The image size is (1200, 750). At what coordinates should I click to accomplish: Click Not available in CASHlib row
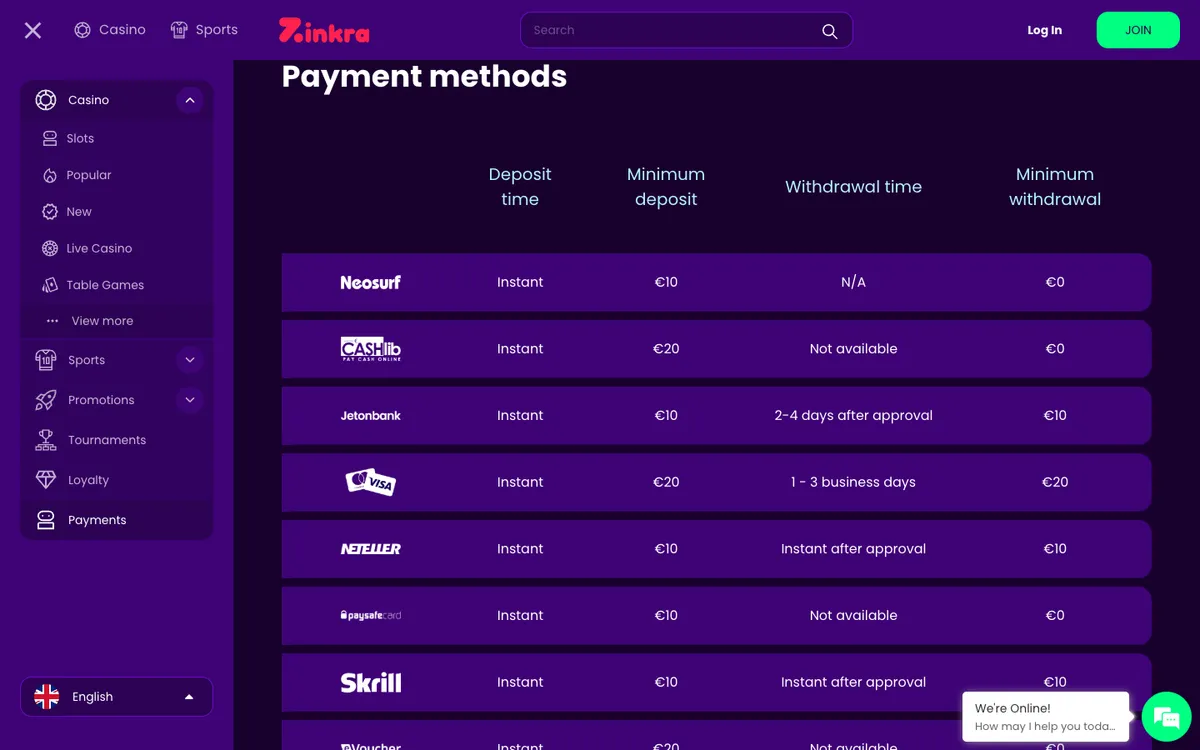click(854, 349)
